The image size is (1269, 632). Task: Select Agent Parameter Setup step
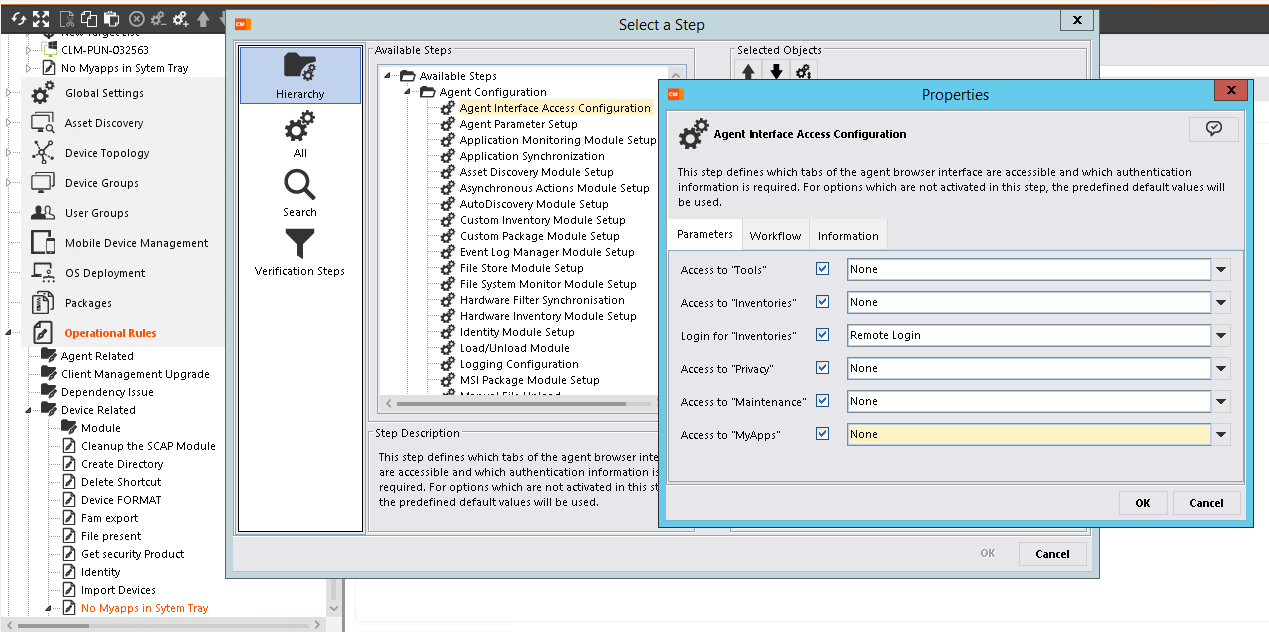[518, 124]
